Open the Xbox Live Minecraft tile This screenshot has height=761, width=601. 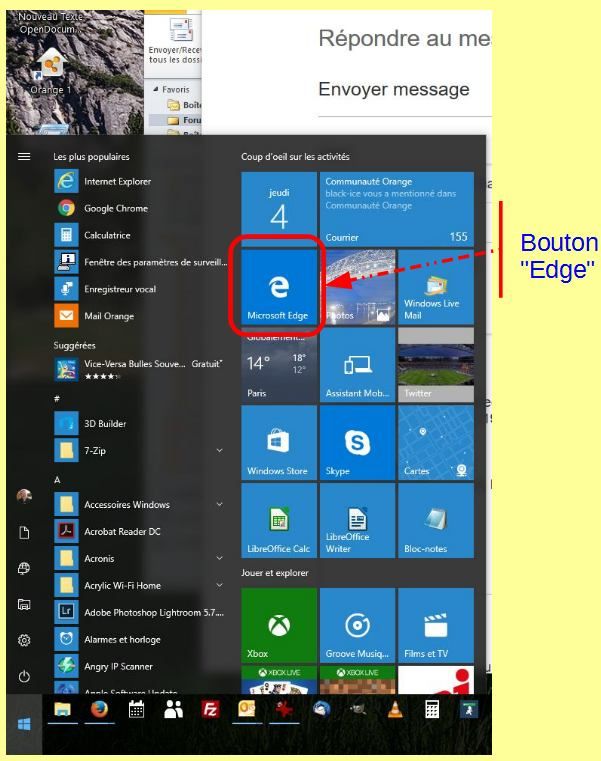click(357, 679)
